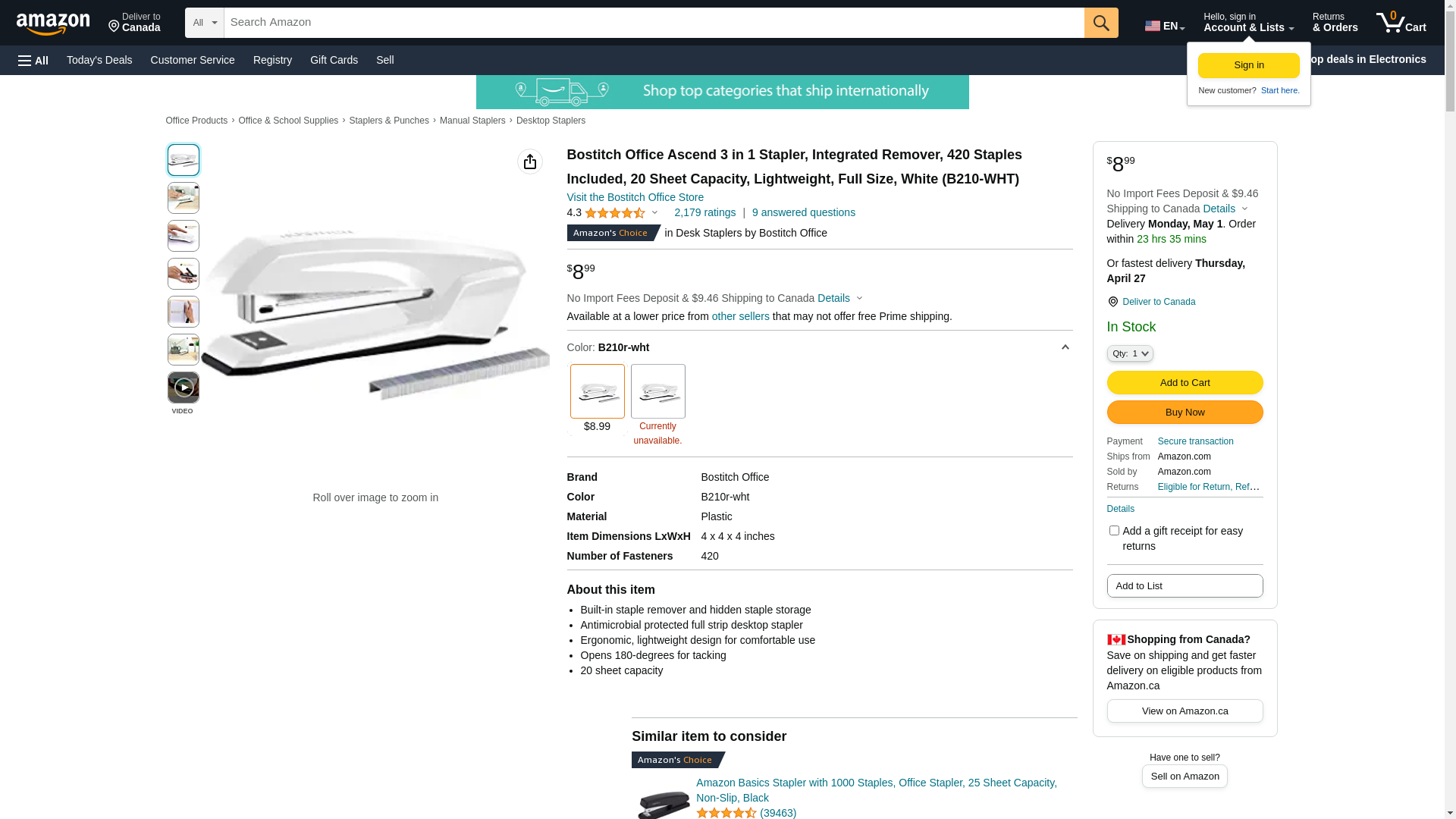Click inside the Search Amazon field
This screenshot has height=819, width=1456.
654,23
